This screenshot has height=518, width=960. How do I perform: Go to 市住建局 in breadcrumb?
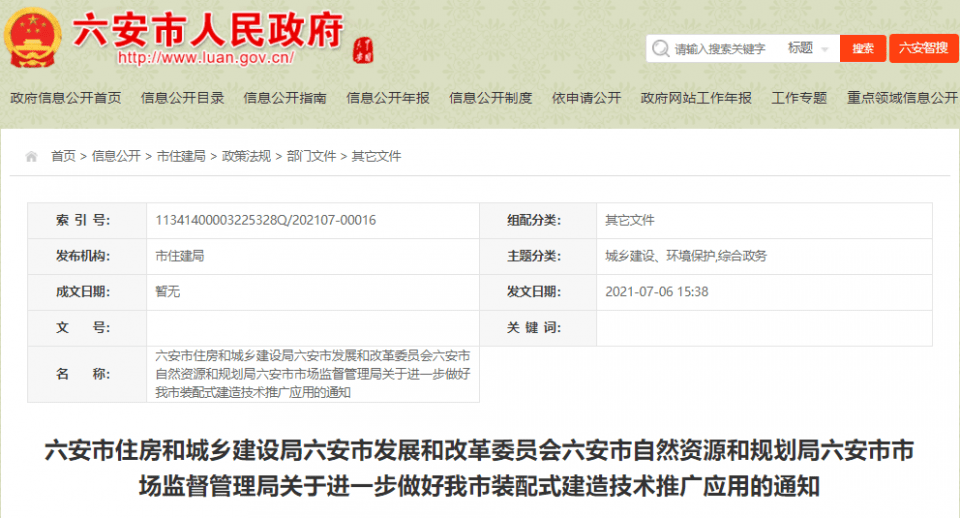(181, 156)
